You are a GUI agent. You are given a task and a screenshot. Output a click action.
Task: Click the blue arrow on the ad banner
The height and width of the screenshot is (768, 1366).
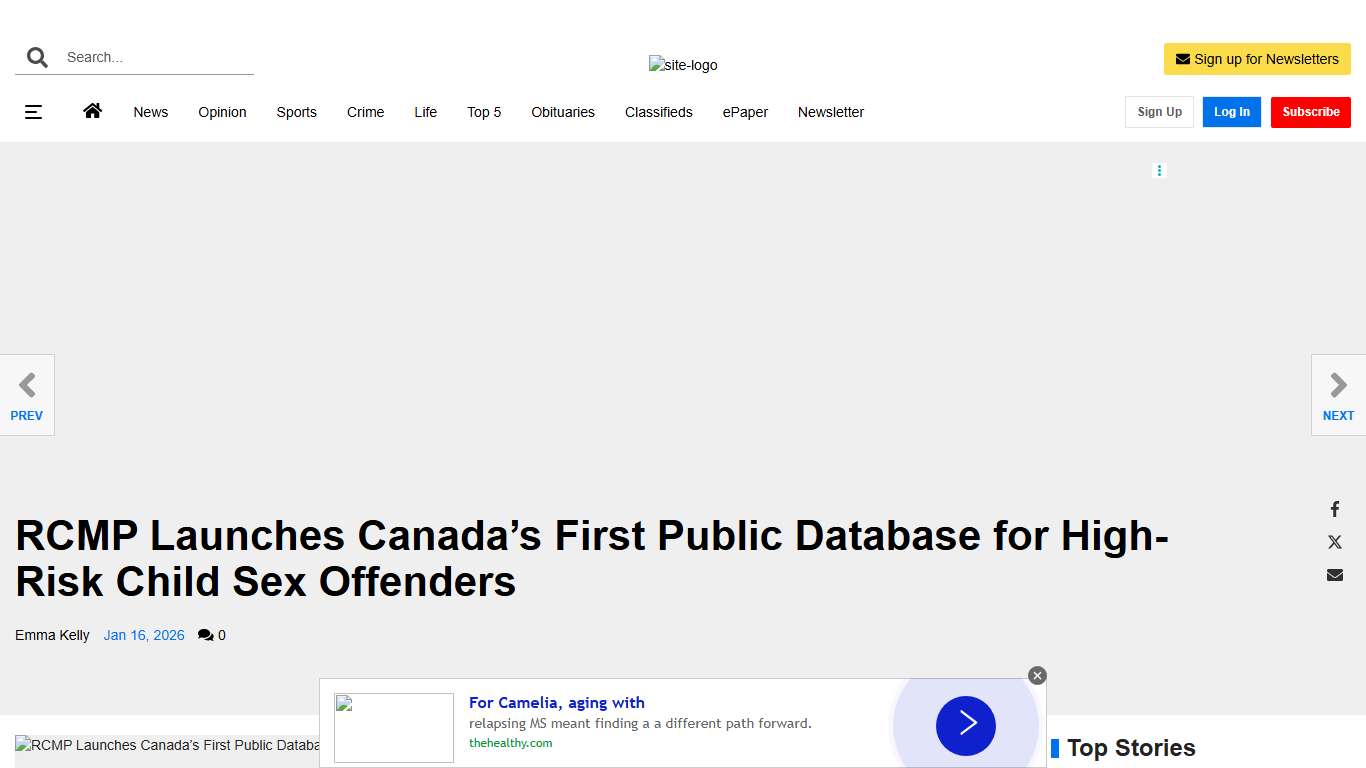tap(965, 726)
